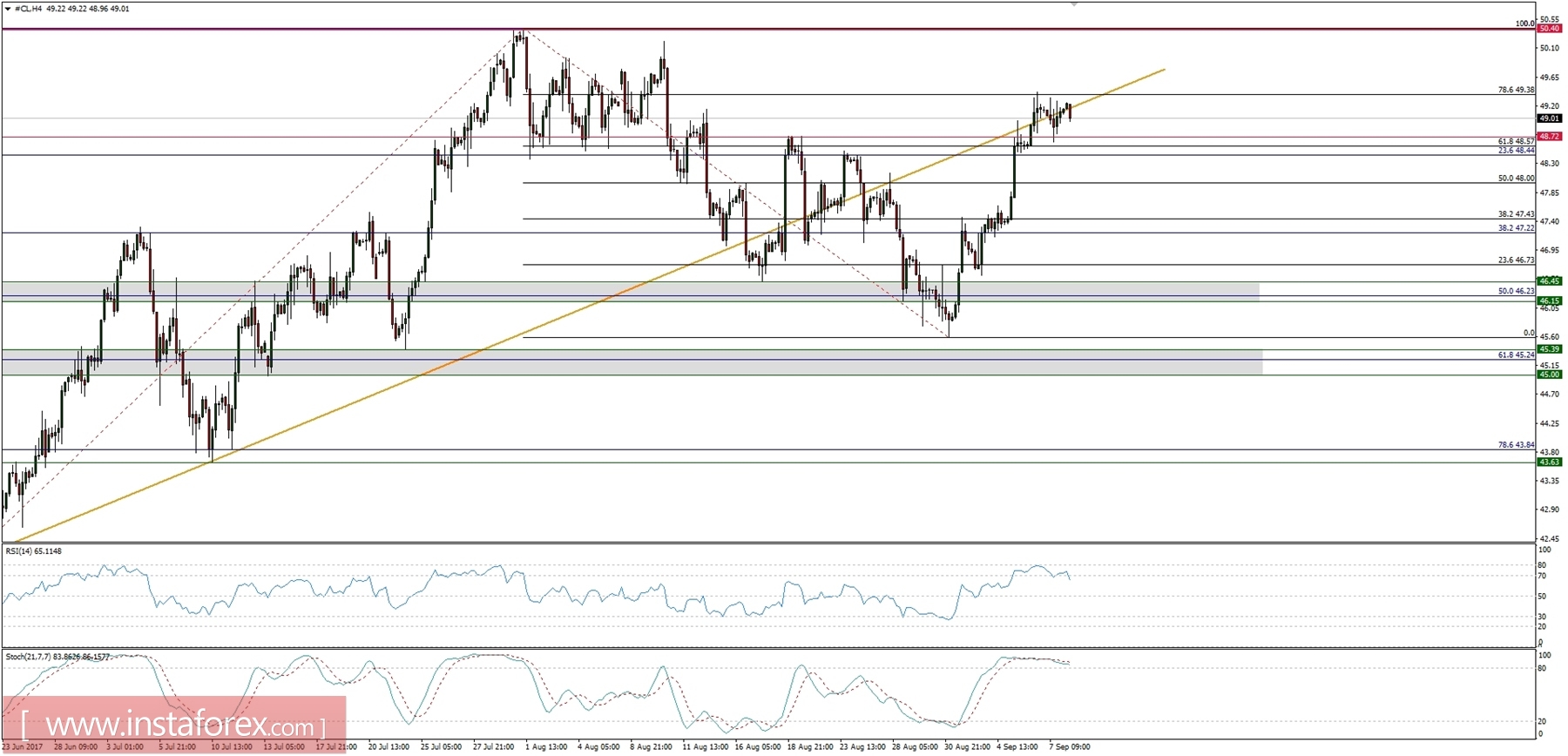Select the Fibonacci label 78.6 49.38

[x=1516, y=90]
